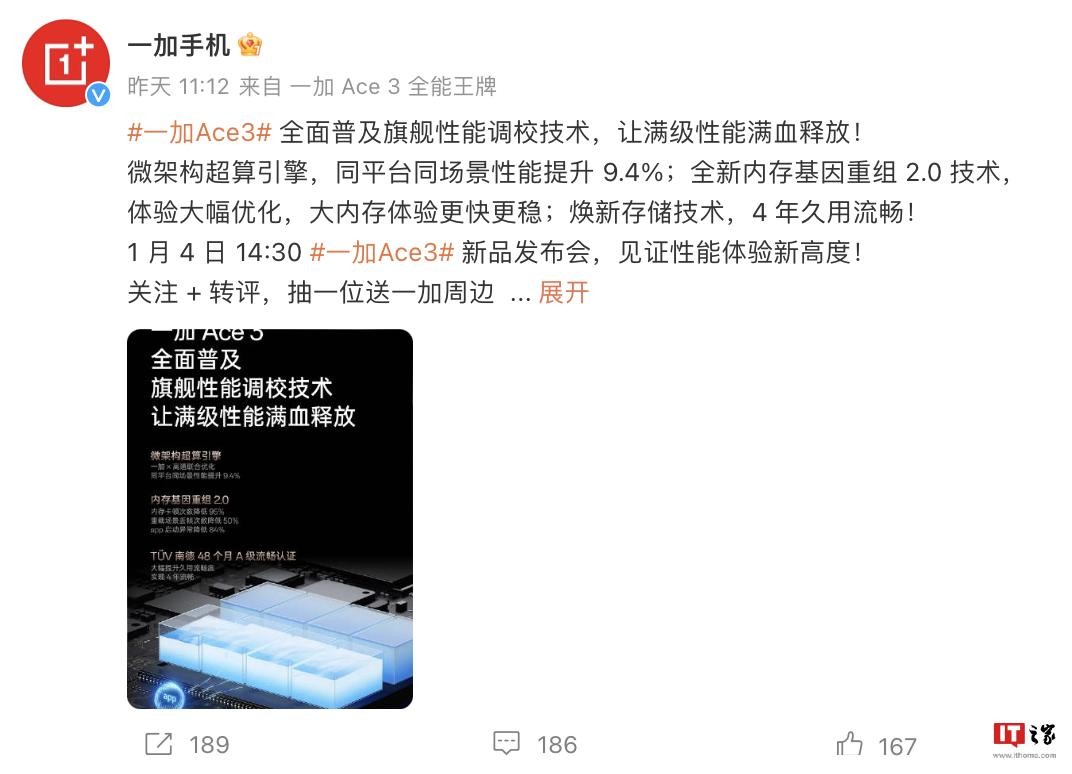The width and height of the screenshot is (1072, 774).
Task: Click the blue verified badge on avatar
Action: pyautogui.click(x=98, y=94)
